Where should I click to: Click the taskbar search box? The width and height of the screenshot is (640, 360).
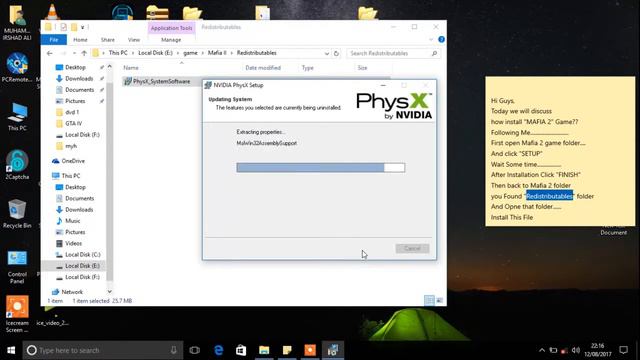pyautogui.click(x=103, y=350)
